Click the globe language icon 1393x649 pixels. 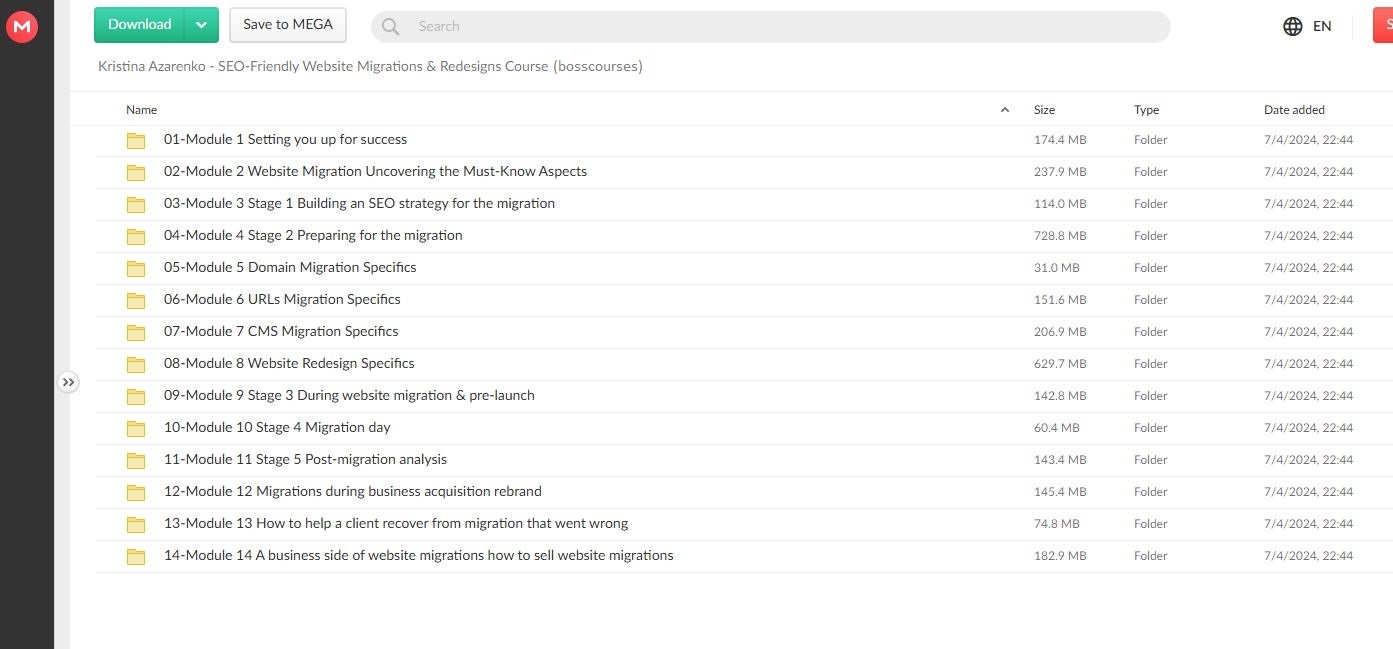coord(1292,27)
